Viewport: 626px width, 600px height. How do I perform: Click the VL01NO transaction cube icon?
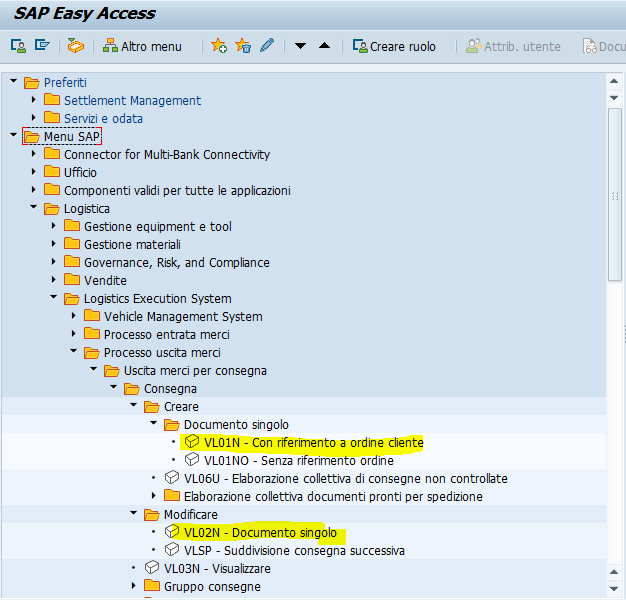(x=192, y=459)
